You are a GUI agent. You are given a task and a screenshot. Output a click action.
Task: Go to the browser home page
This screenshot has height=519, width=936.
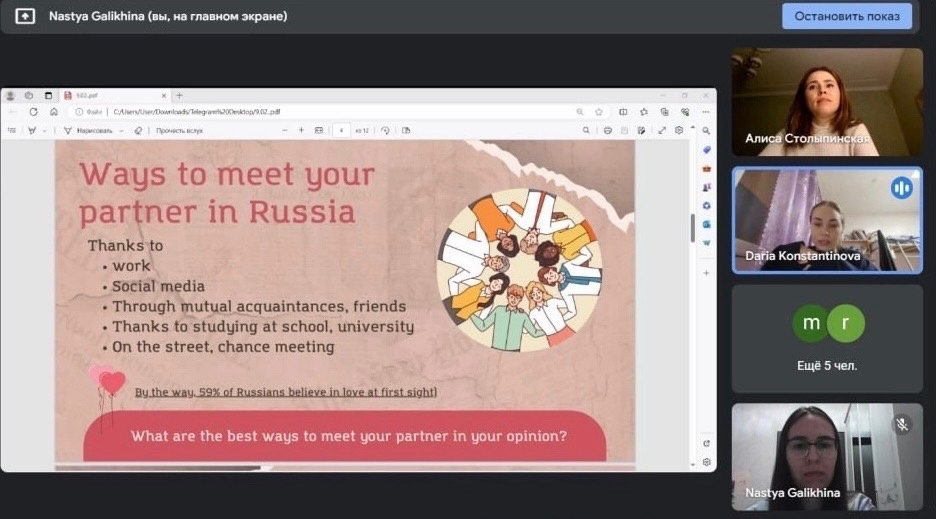coord(53,112)
